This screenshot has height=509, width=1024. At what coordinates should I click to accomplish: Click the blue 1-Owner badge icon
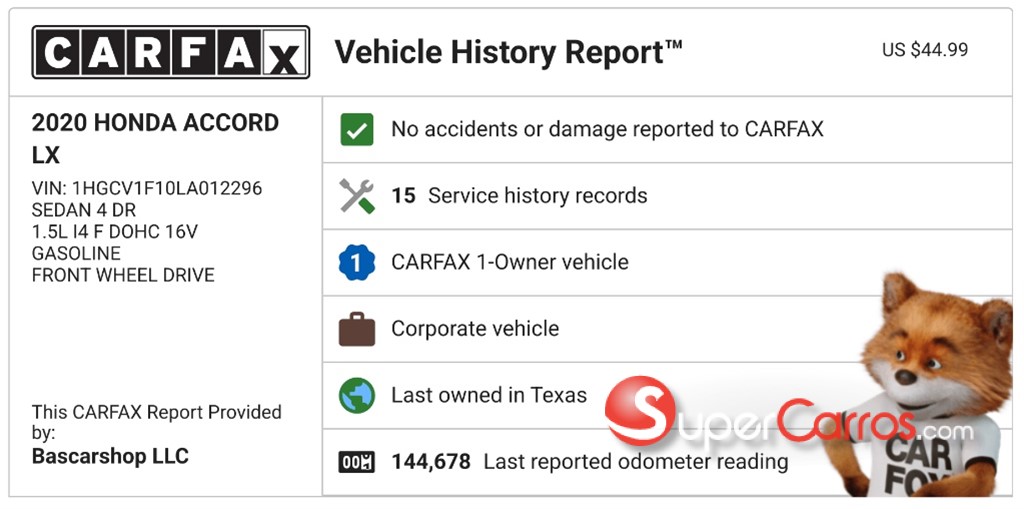pyautogui.click(x=356, y=263)
